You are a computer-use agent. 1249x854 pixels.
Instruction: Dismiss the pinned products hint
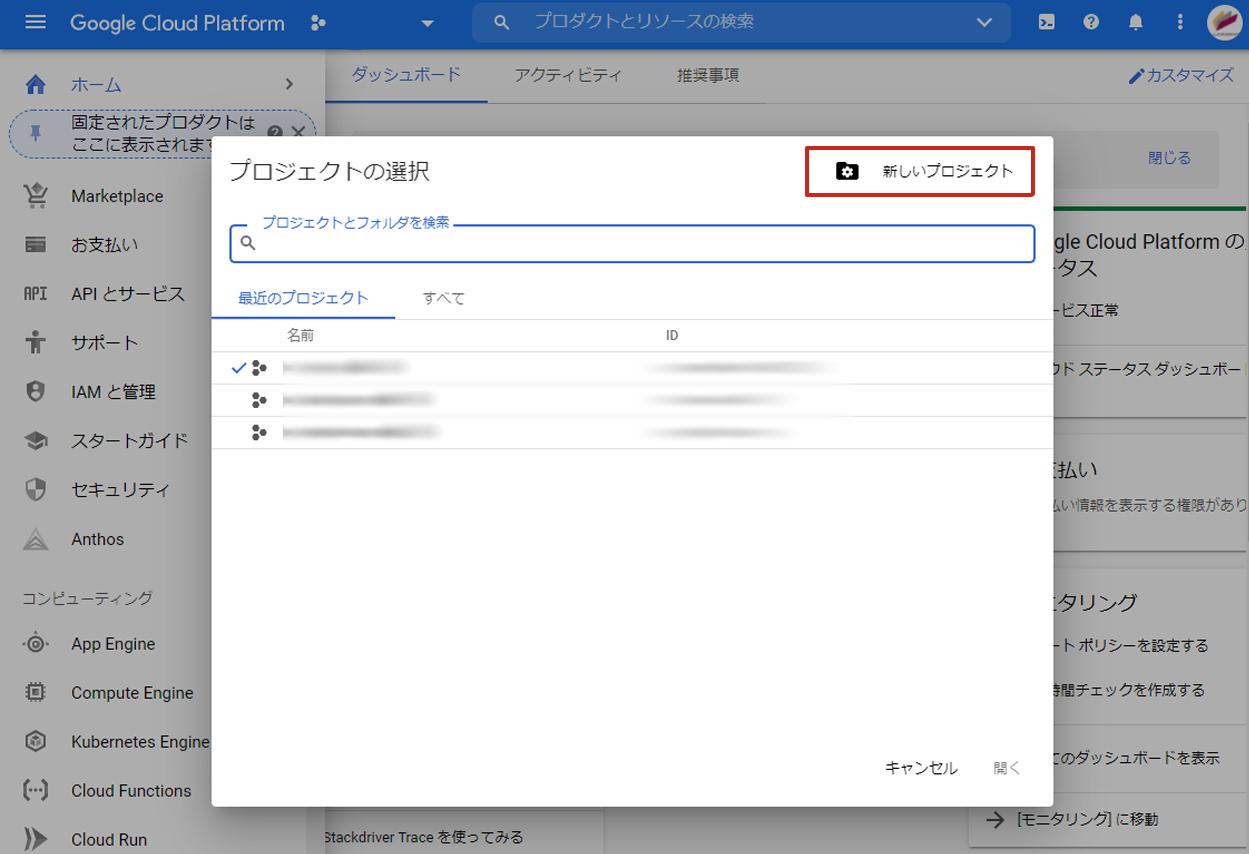coord(297,132)
